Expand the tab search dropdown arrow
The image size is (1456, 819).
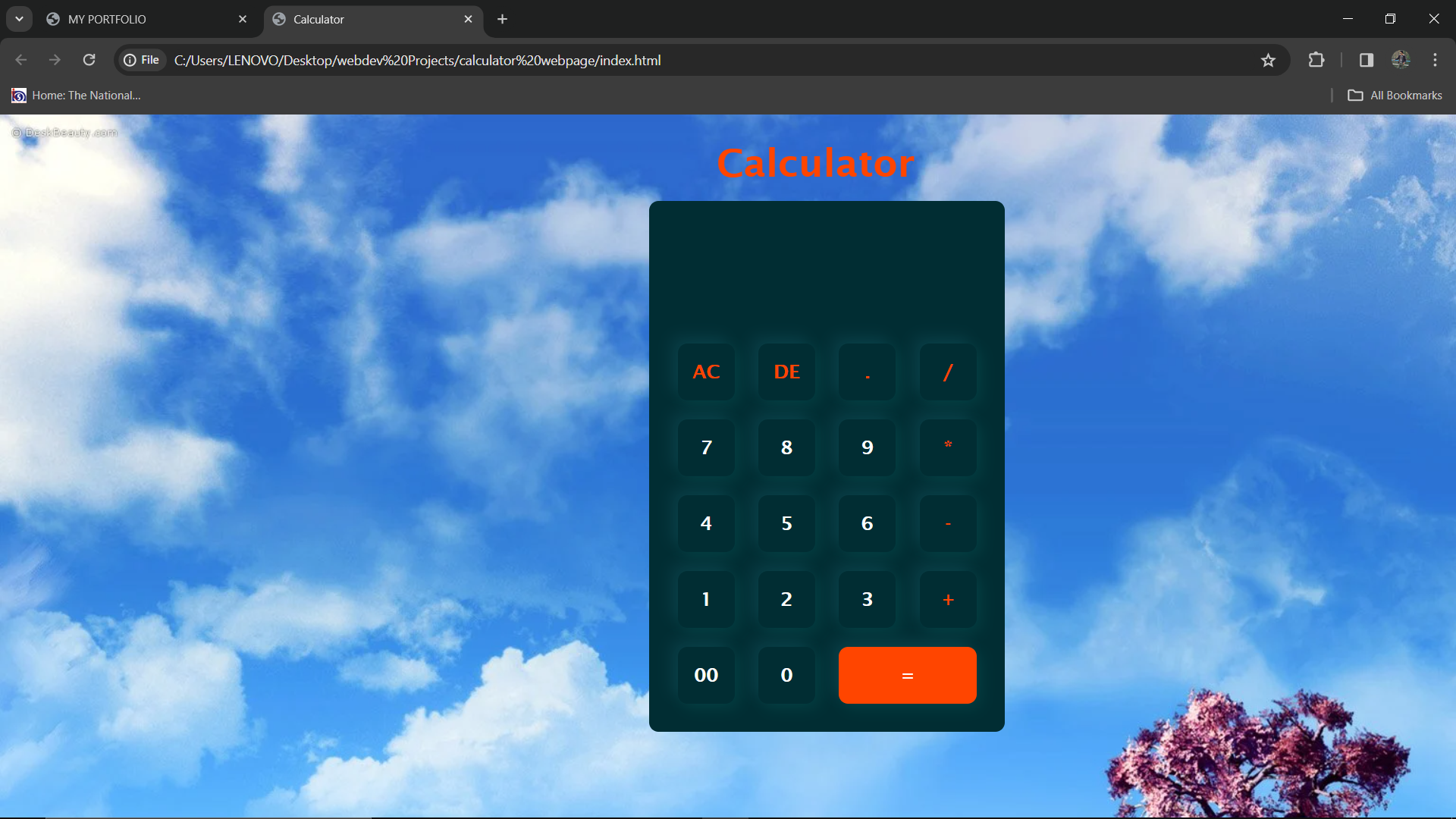19,19
